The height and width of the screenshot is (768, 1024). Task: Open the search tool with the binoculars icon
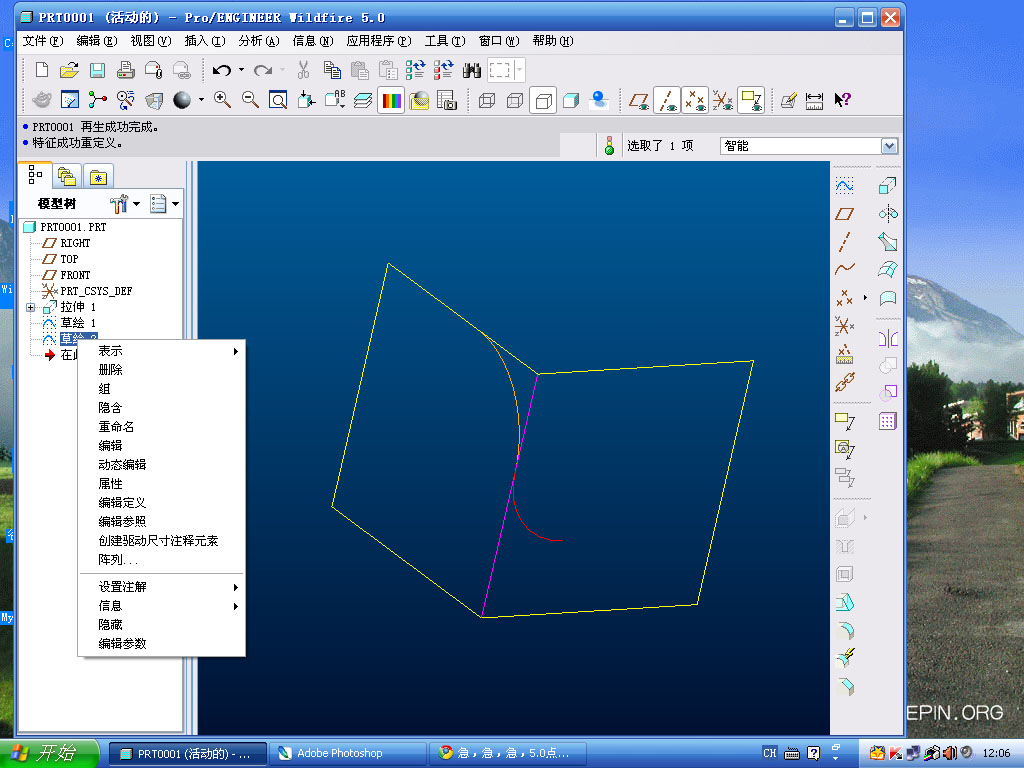[x=472, y=69]
